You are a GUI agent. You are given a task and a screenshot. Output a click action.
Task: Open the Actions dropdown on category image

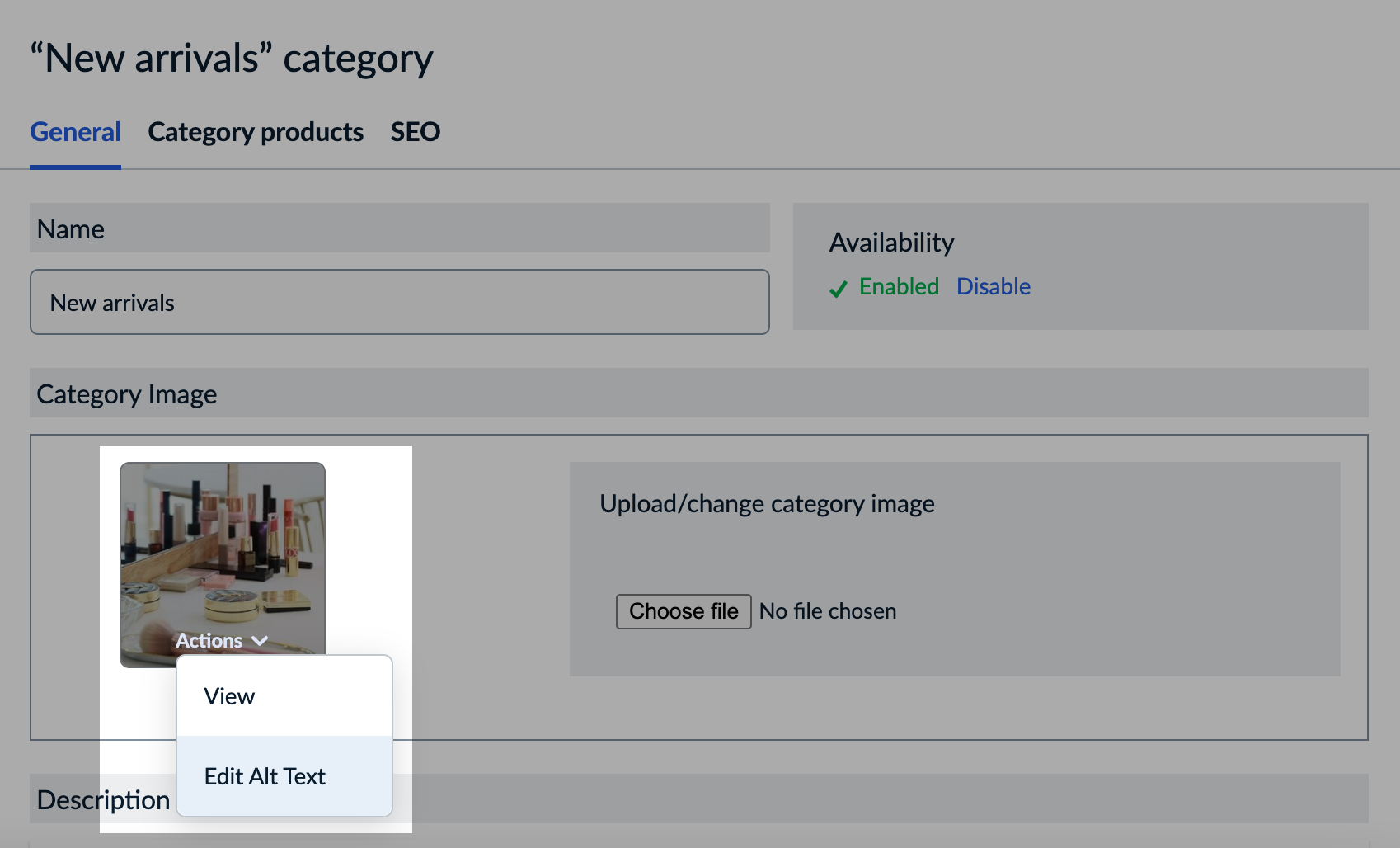[x=219, y=640]
